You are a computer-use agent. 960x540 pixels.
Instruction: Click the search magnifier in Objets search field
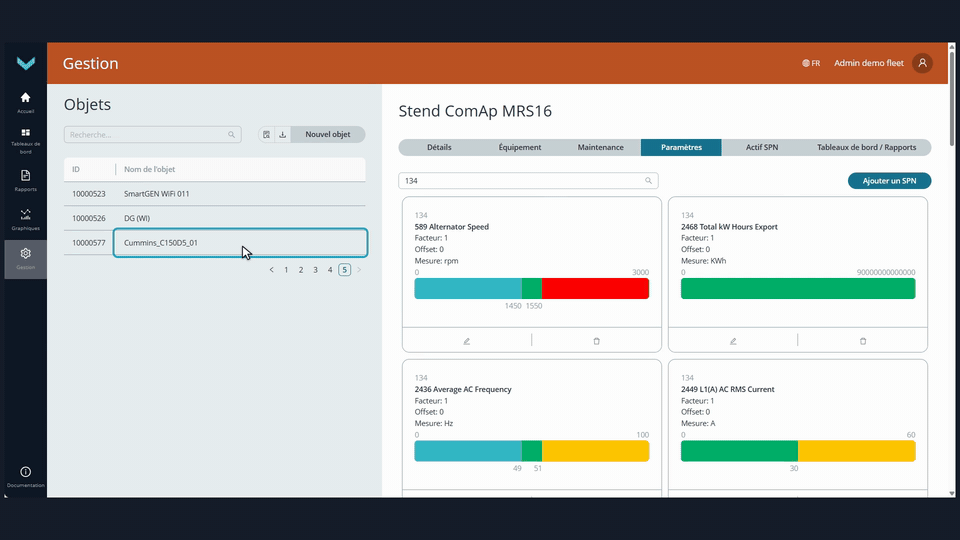point(231,135)
